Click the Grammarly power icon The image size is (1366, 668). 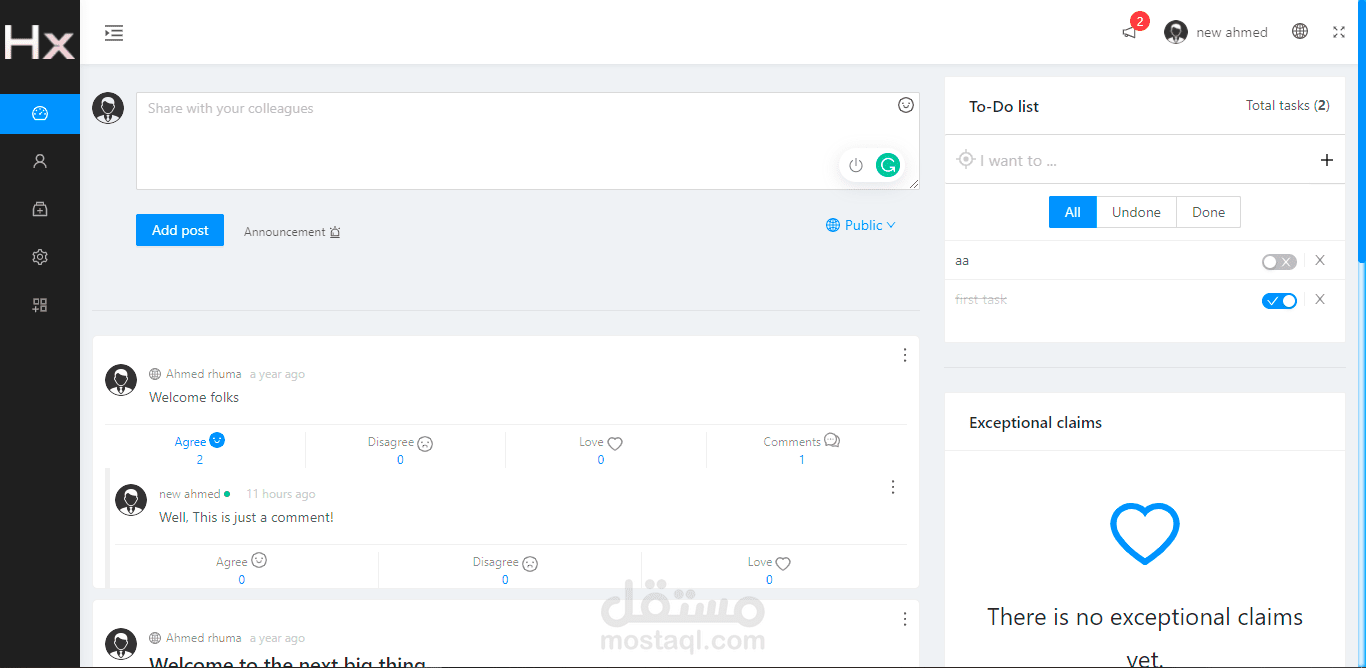pyautogui.click(x=856, y=165)
